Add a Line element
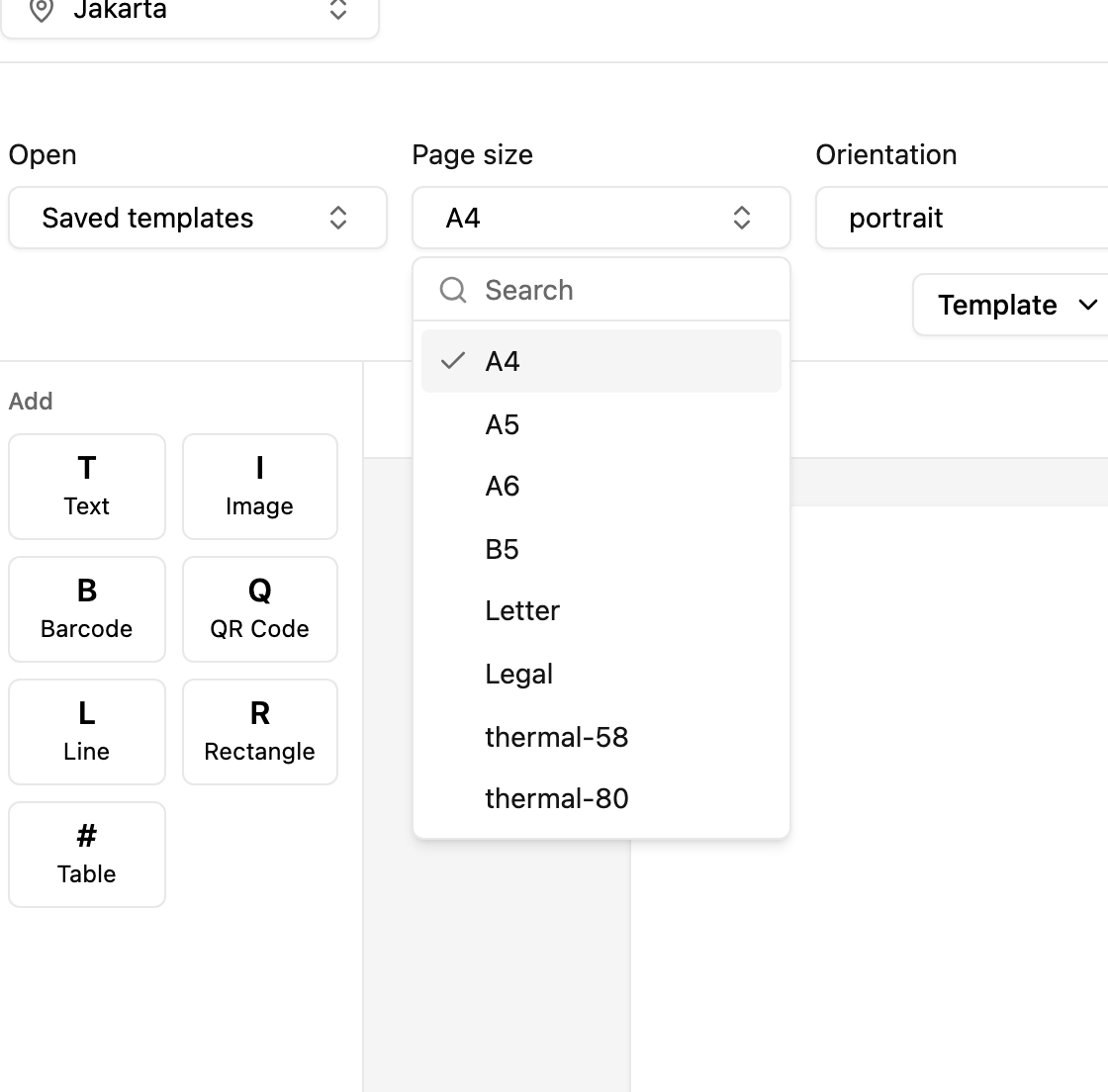 coord(87,732)
